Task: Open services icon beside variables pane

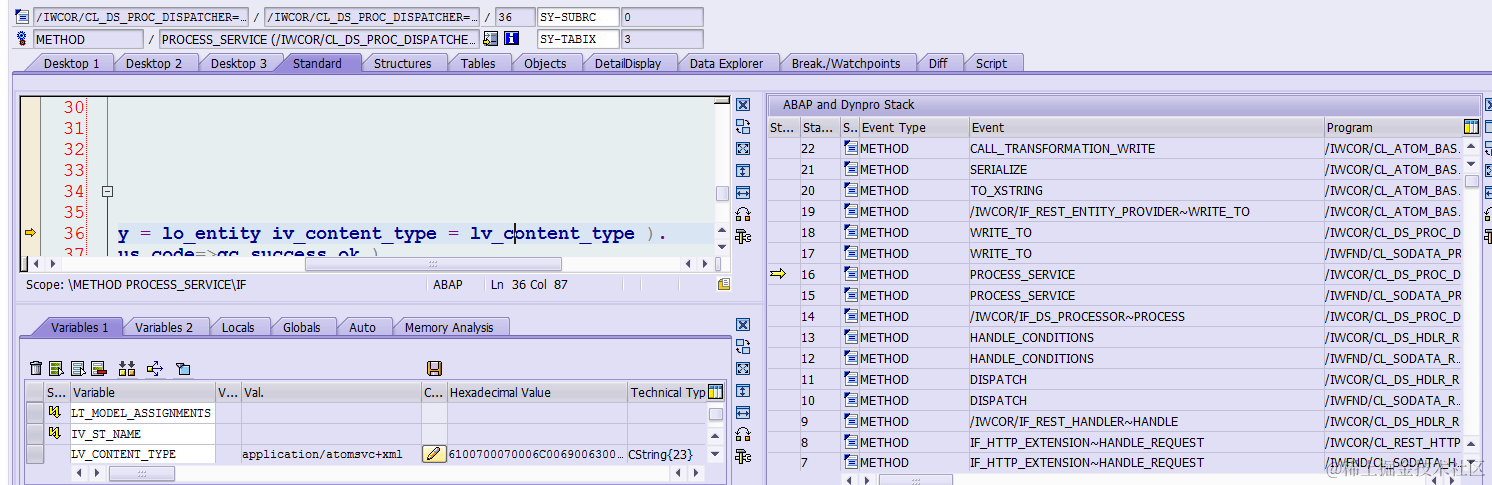Action: click(x=743, y=435)
